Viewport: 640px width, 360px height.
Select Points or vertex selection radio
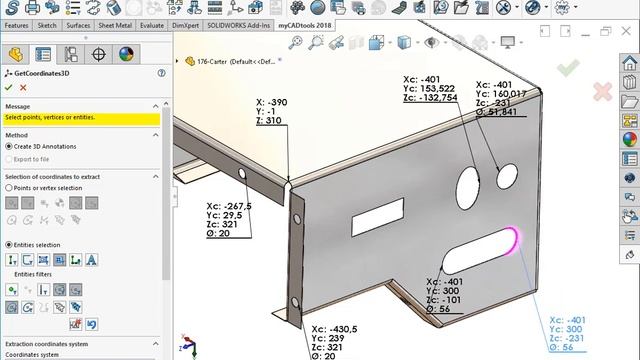9,188
